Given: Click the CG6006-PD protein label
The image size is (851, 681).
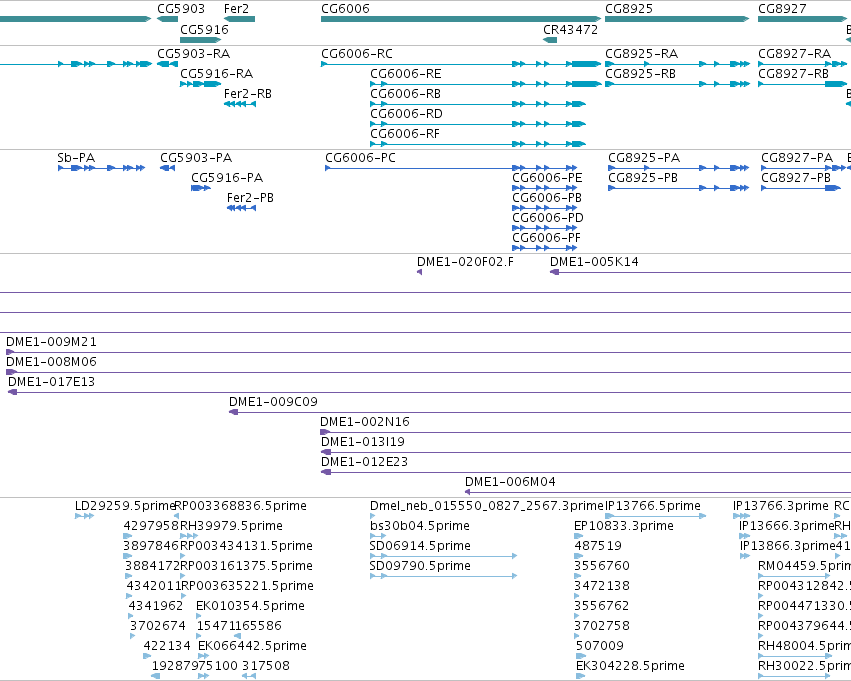Looking at the screenshot, I should tap(548, 218).
